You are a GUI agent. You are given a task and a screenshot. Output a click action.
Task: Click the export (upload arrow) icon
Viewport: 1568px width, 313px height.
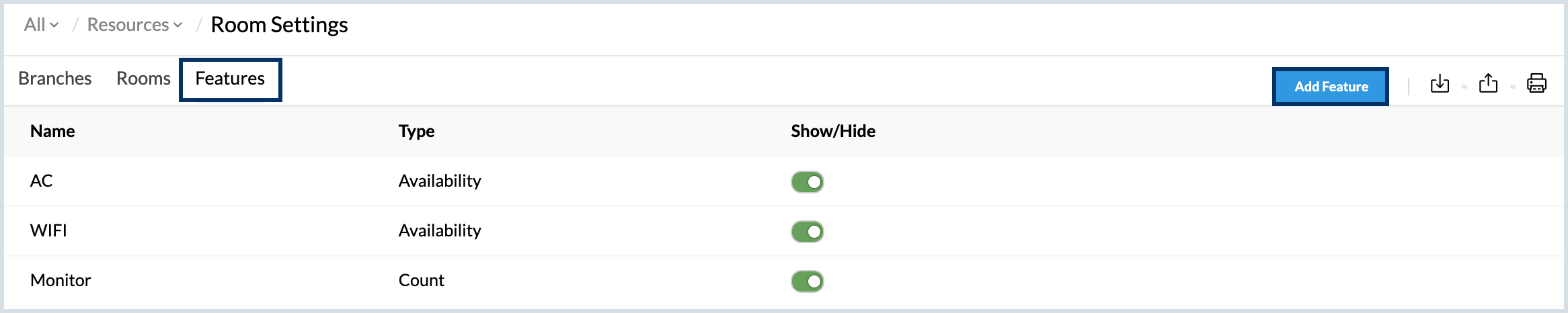point(1488,84)
